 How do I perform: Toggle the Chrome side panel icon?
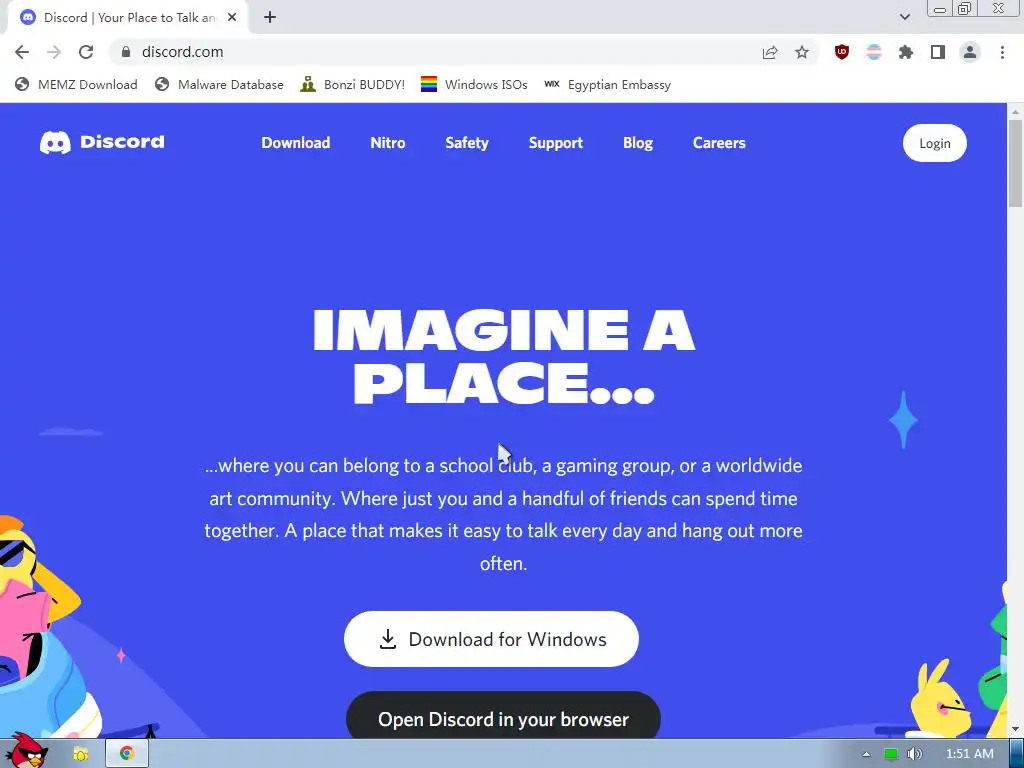pyautogui.click(x=937, y=52)
